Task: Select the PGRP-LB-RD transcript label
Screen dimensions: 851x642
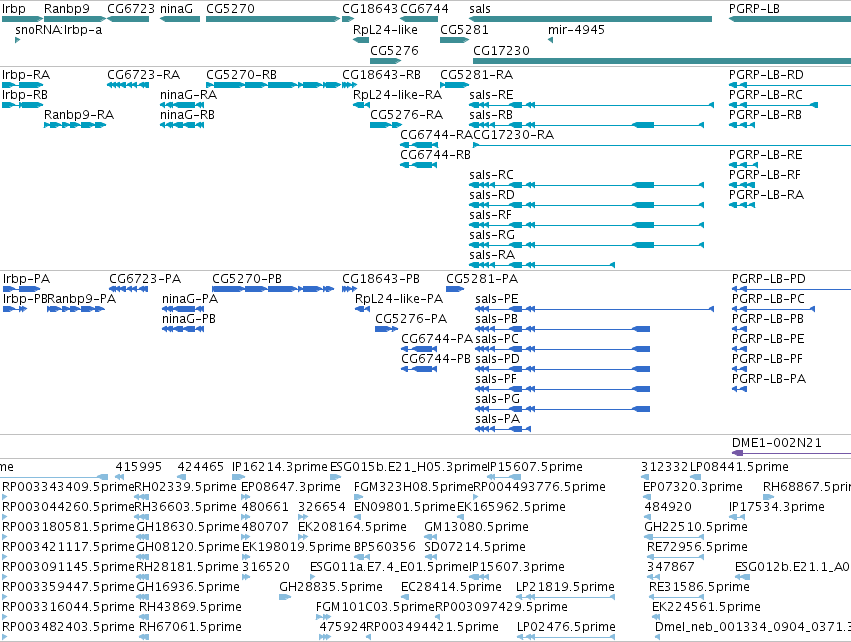Action: point(766,74)
